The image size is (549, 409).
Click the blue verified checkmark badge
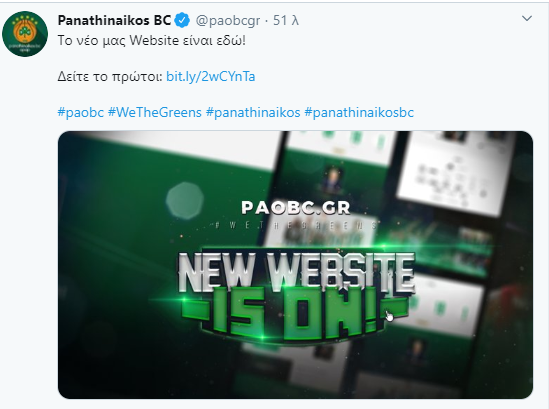182,20
